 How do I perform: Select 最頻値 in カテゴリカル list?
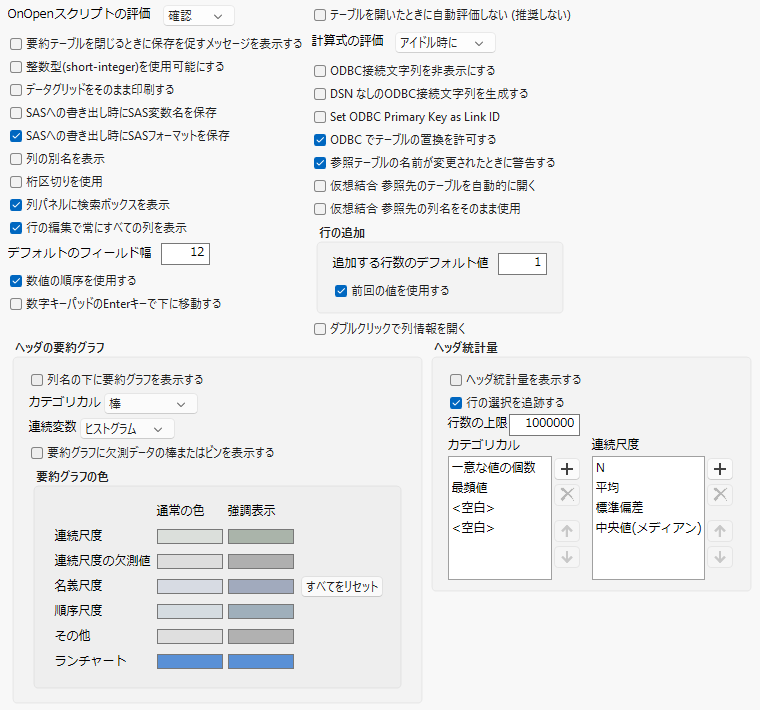[x=469, y=488]
